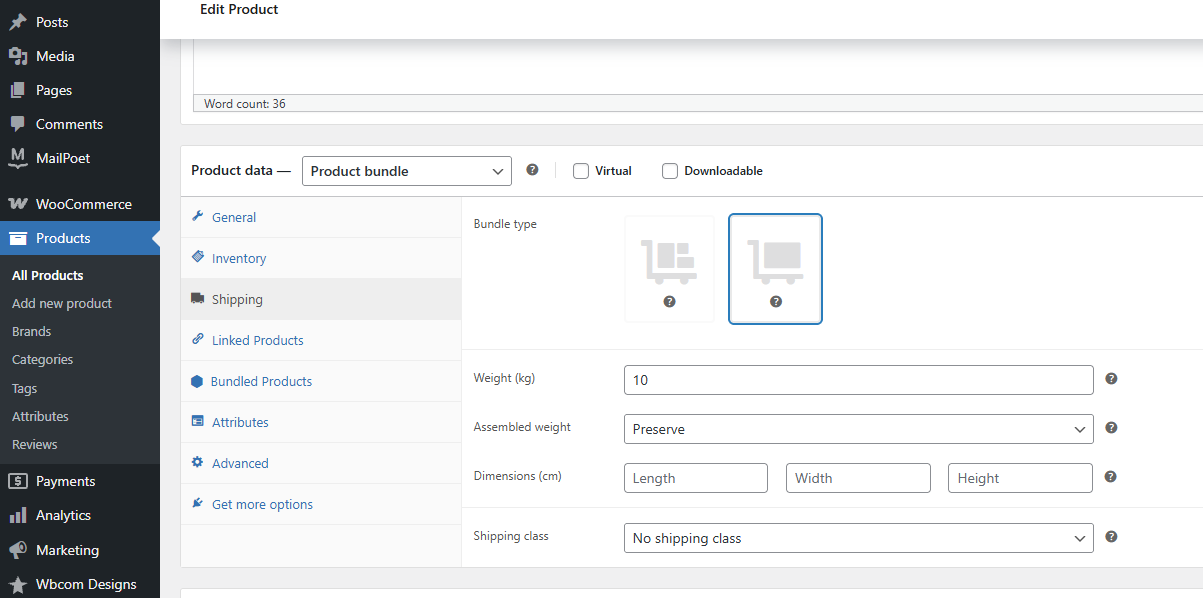Click the help icon next to Weight (kg)

point(1110,379)
